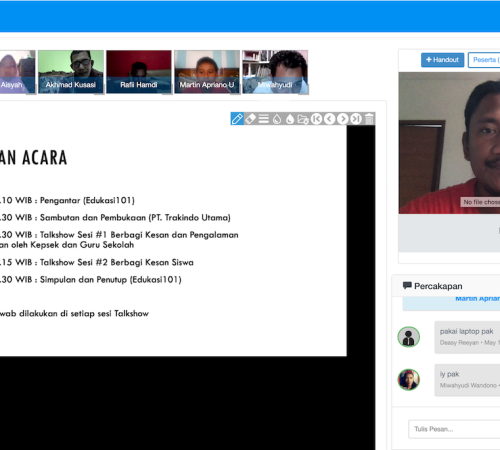Select Martin Apriano U's video thumbnail
500x450 pixels.
[207, 72]
